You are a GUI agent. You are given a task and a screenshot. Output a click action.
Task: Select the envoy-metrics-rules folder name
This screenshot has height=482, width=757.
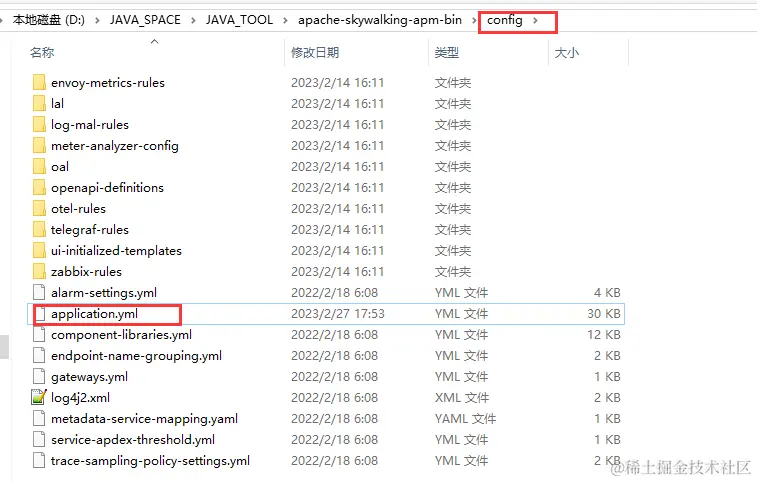(108, 83)
